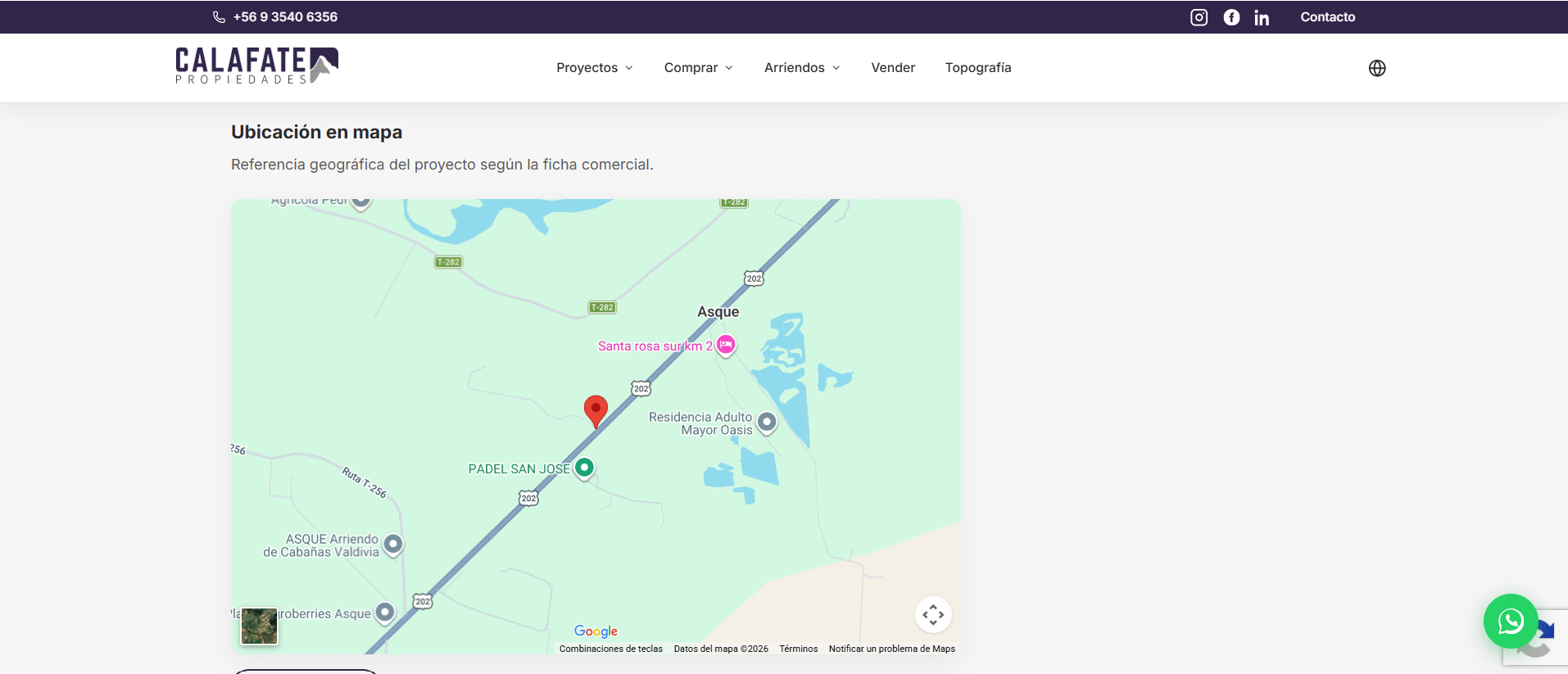Screen dimensions: 1568x674
Task: Open map camera controls button
Action: 933,615
